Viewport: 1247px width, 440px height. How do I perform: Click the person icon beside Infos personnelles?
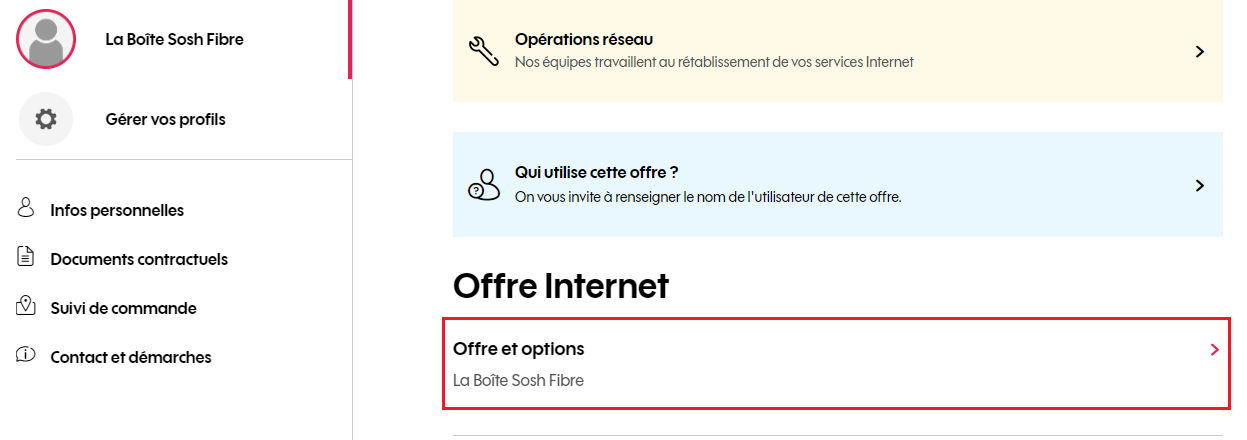click(26, 209)
